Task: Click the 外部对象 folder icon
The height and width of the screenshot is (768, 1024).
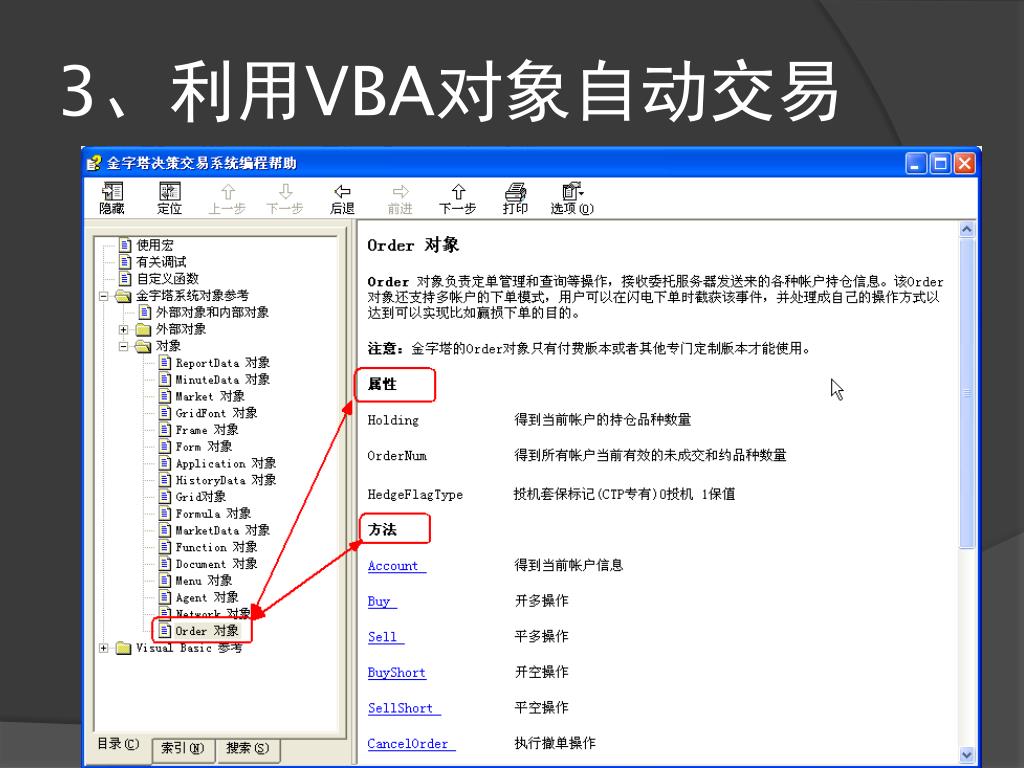Action: tap(143, 329)
